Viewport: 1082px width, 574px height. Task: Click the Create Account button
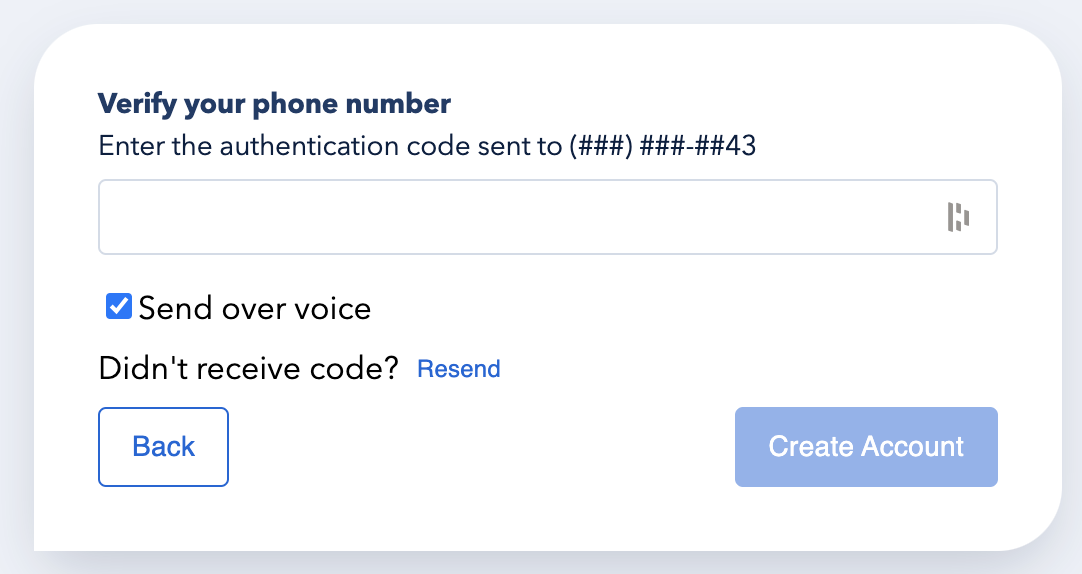(x=866, y=447)
